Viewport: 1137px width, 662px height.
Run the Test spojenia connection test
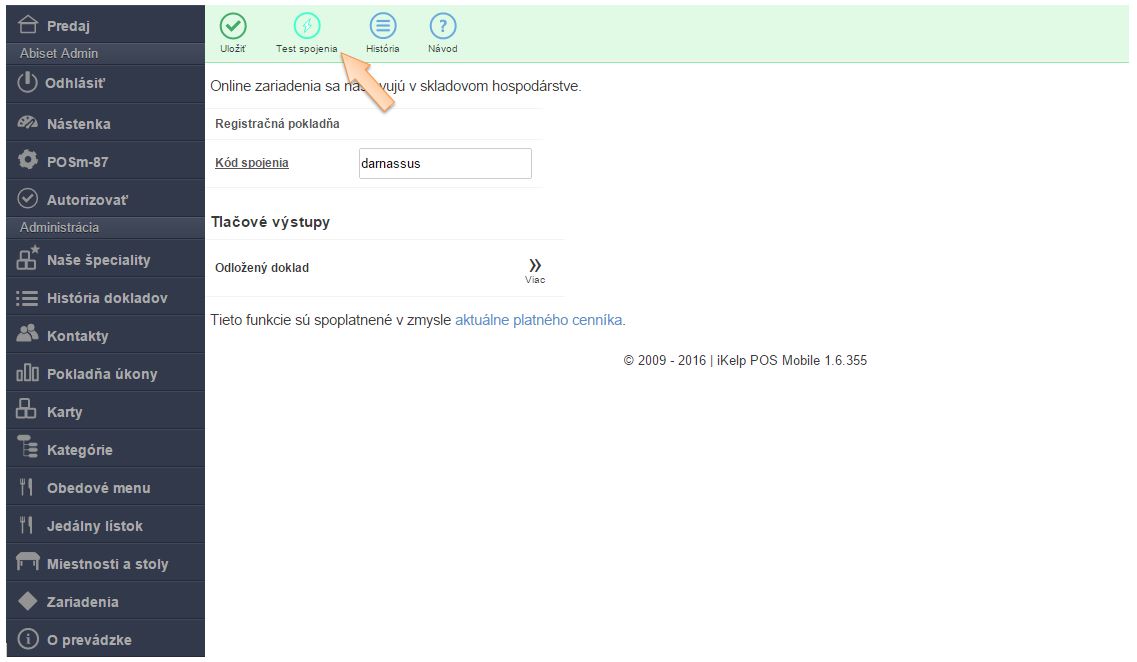[x=307, y=27]
